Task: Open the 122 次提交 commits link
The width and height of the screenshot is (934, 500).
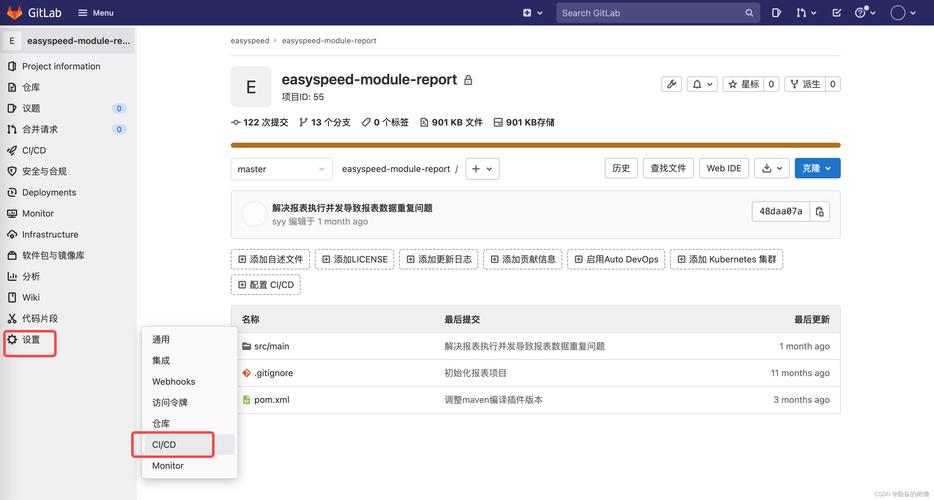Action: click(260, 122)
